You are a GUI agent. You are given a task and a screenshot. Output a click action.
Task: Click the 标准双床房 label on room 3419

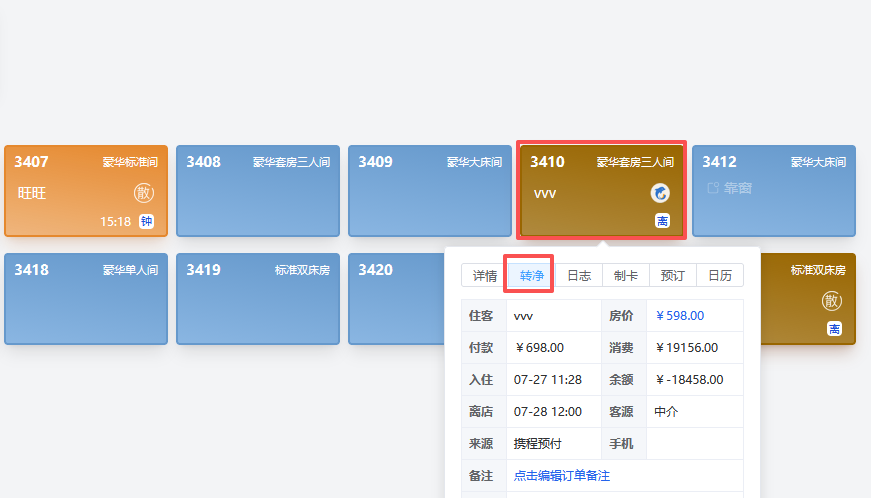302,270
